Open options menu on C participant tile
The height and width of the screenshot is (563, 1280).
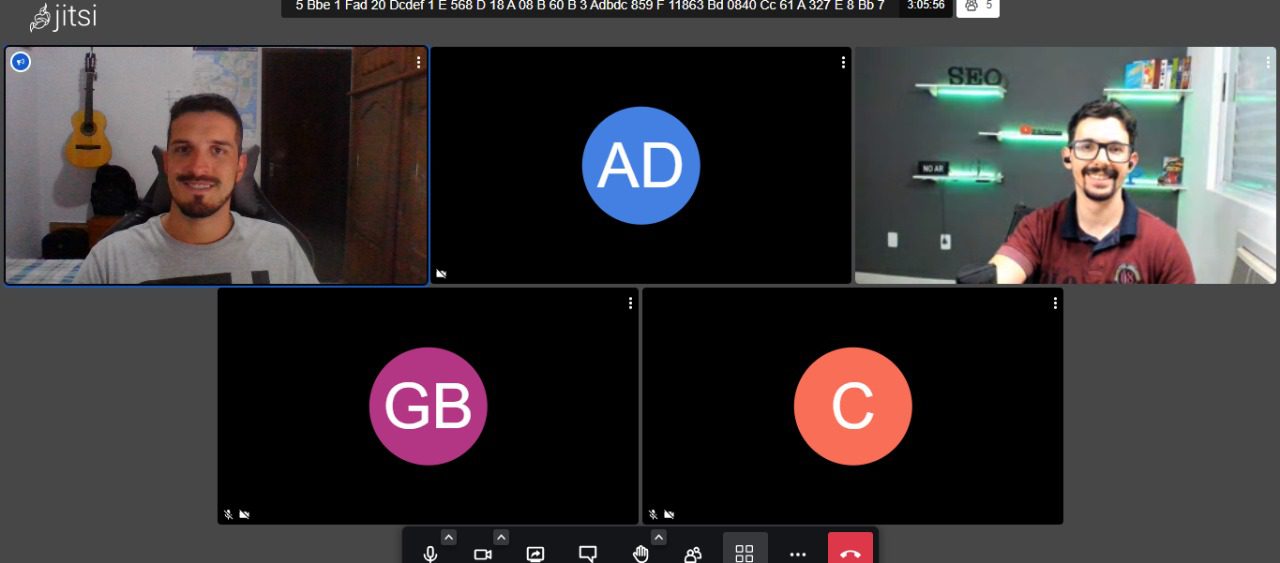pyautogui.click(x=1055, y=303)
